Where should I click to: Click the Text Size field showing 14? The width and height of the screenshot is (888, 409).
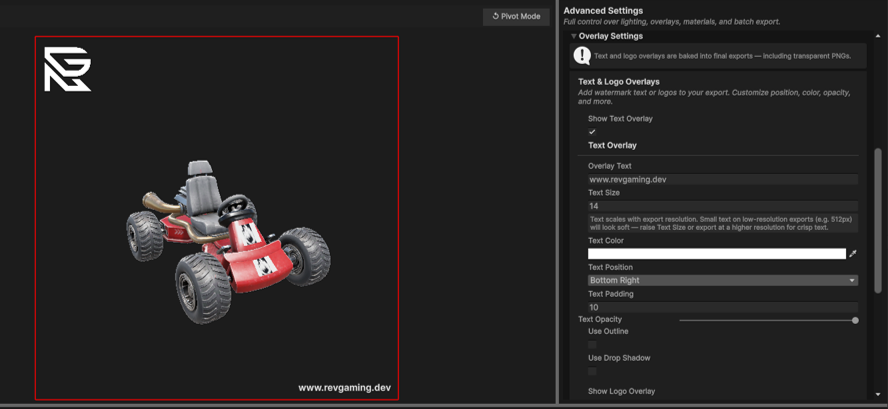pos(723,206)
